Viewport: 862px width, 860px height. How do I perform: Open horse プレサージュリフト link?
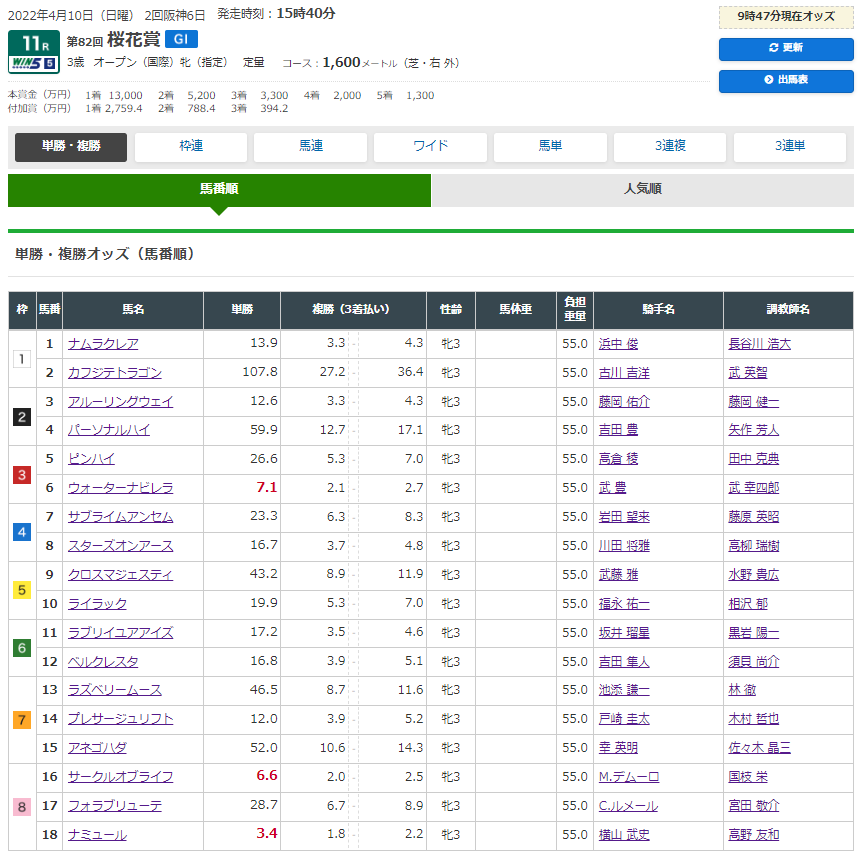[x=120, y=719]
